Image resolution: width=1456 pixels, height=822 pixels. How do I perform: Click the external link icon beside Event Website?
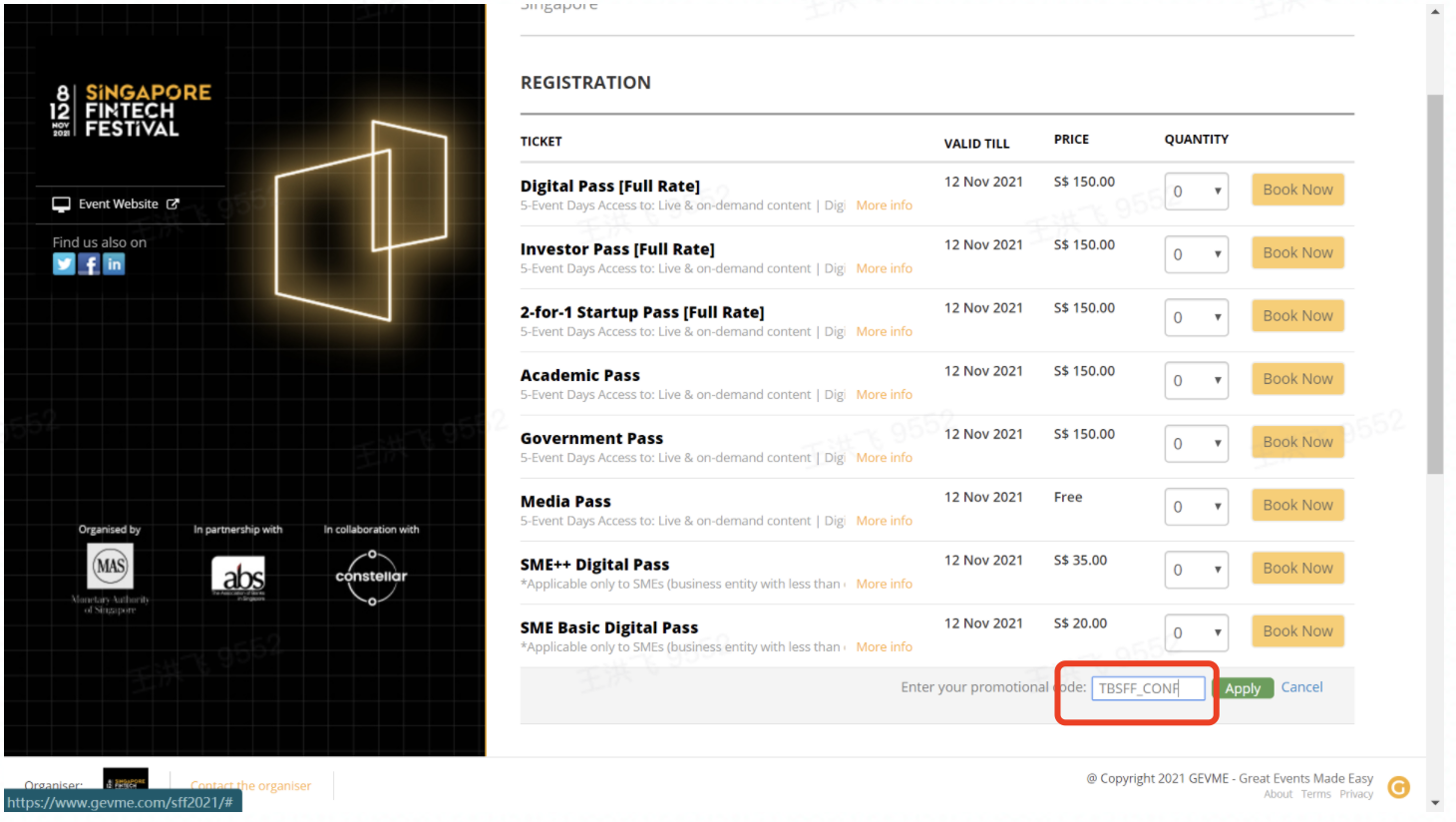click(x=173, y=205)
